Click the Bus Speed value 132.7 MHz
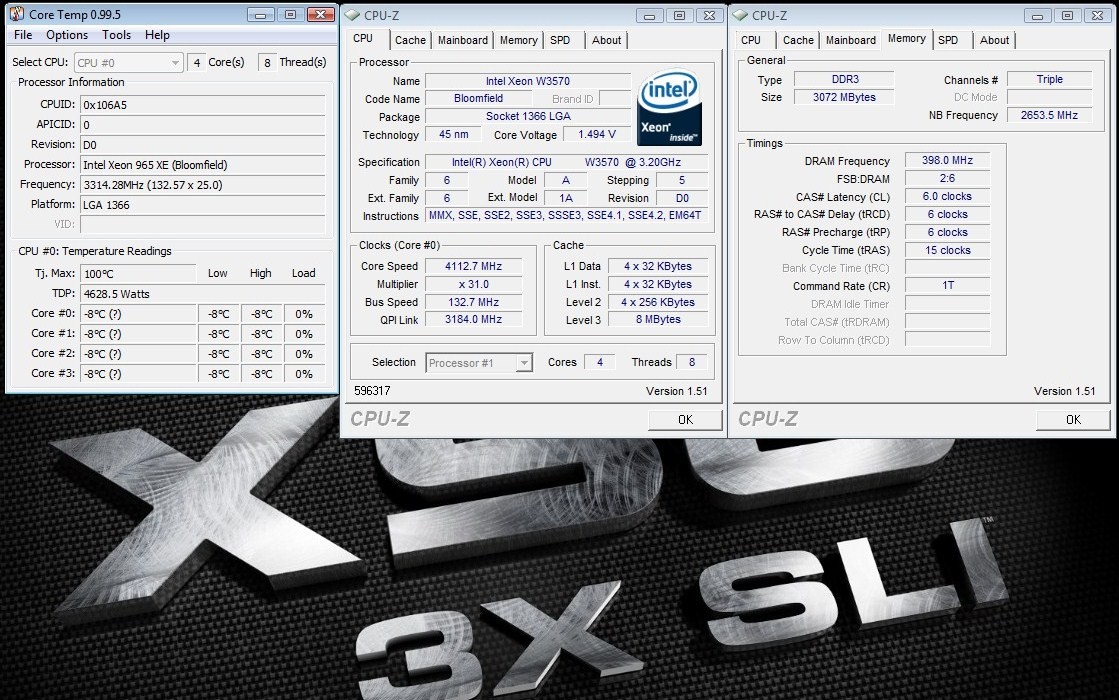1119x700 pixels. pos(474,302)
